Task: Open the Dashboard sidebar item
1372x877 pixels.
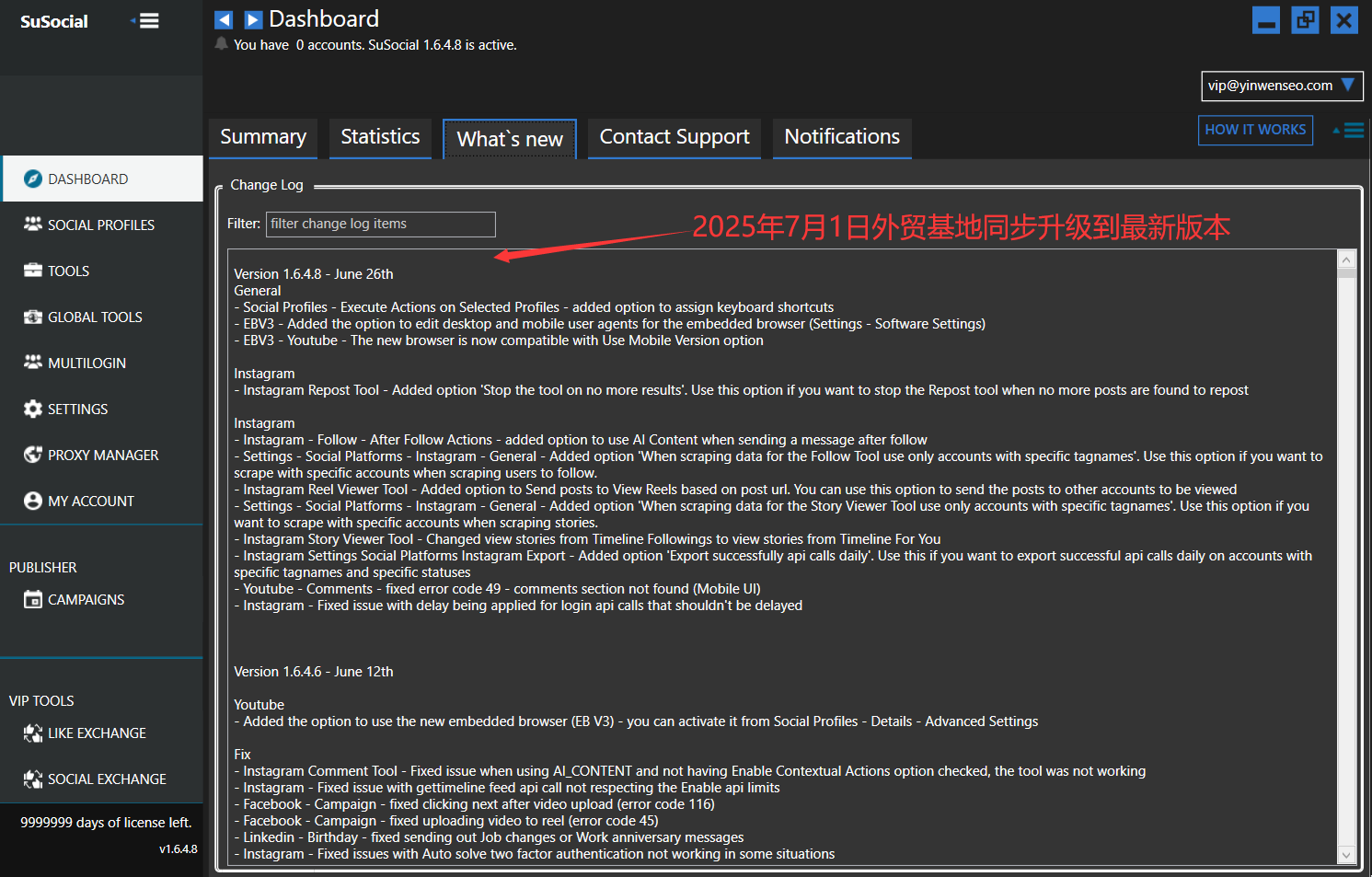Action: pyautogui.click(x=102, y=179)
